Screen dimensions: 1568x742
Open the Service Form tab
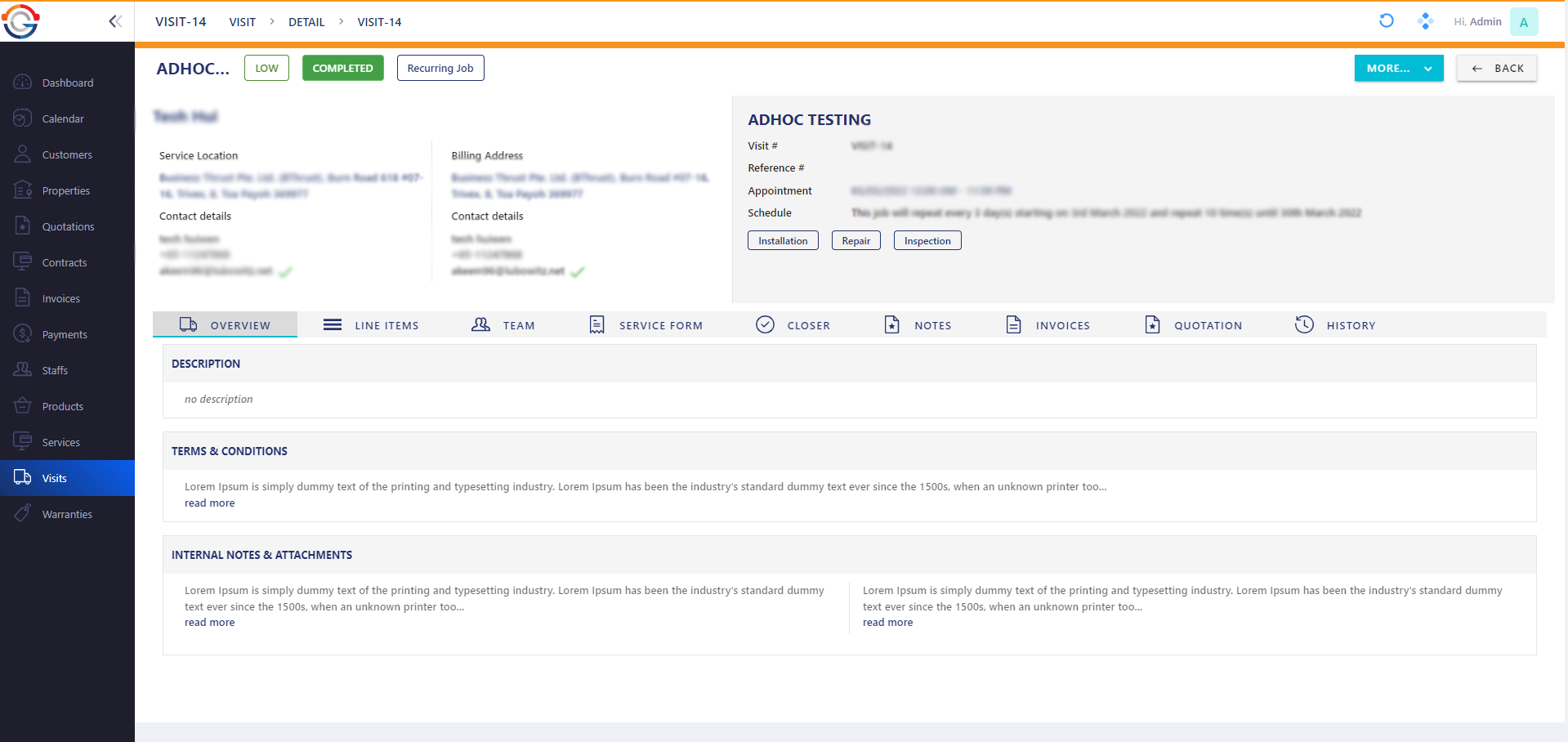[x=646, y=325]
